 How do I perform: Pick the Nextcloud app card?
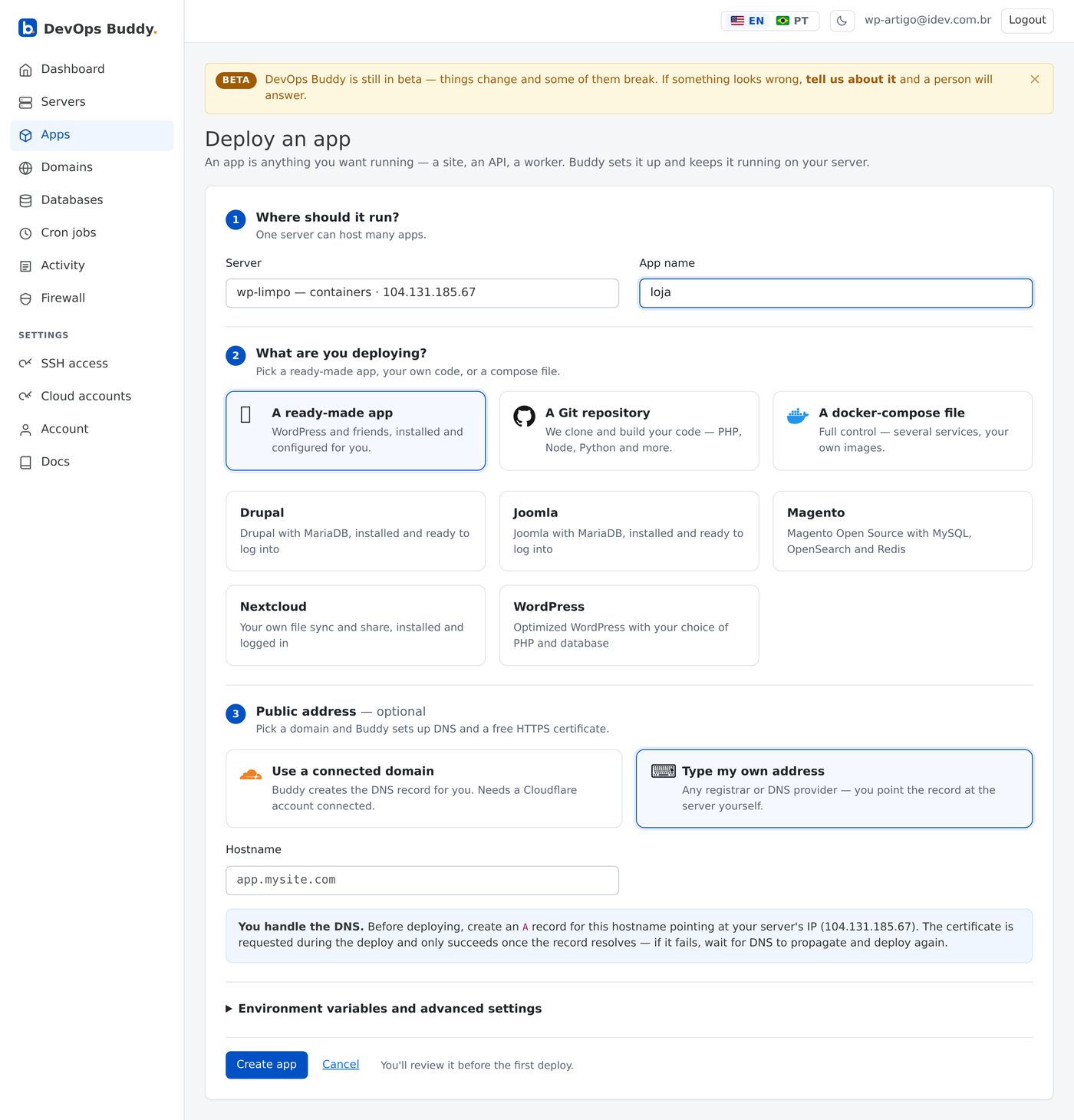coord(355,625)
